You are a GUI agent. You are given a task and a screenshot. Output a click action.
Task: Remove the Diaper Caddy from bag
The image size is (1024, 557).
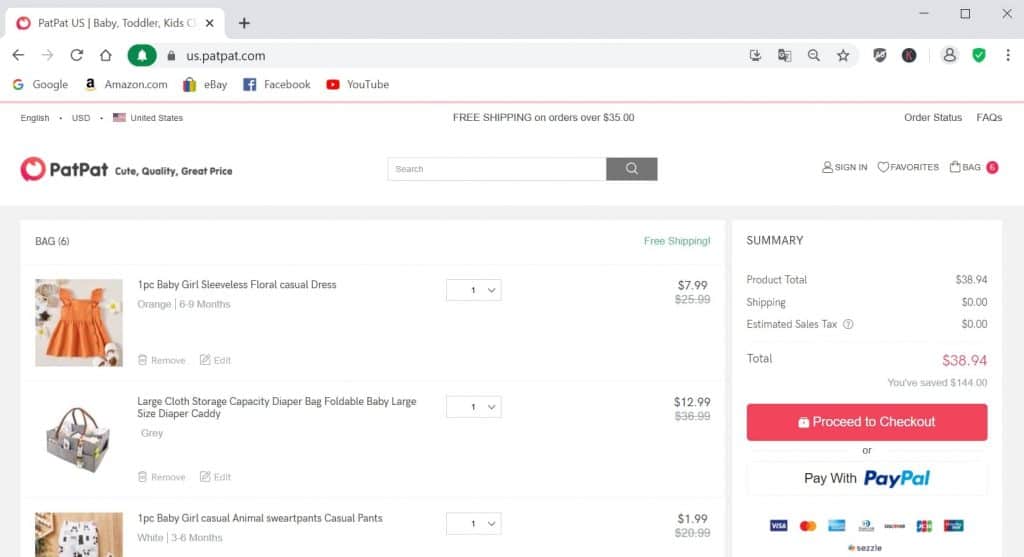click(x=162, y=477)
